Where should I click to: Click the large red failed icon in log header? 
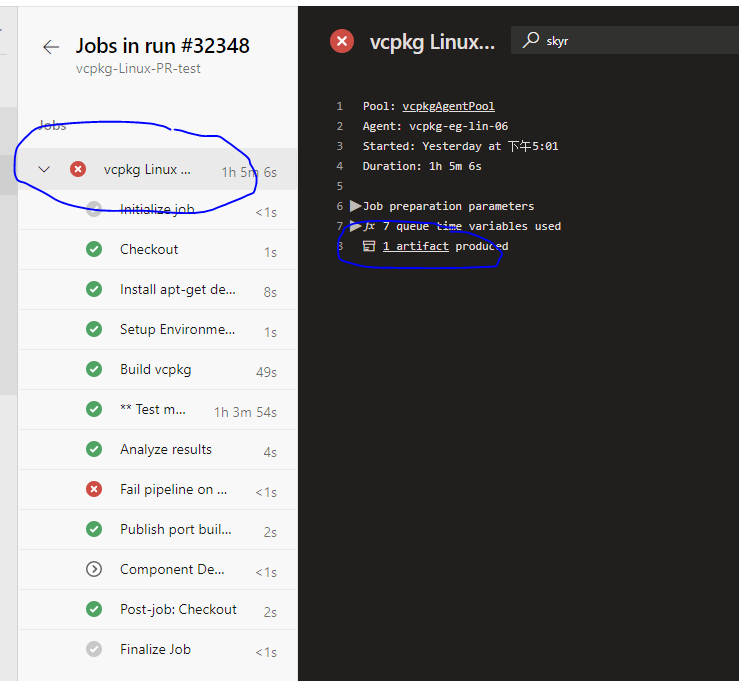[342, 41]
